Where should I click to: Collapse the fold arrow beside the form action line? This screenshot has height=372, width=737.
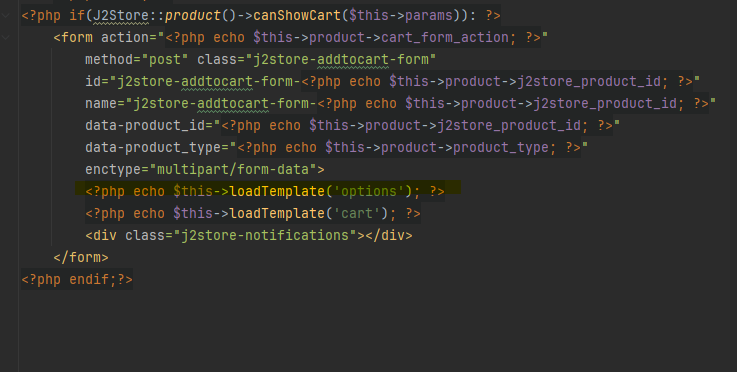coord(6,37)
